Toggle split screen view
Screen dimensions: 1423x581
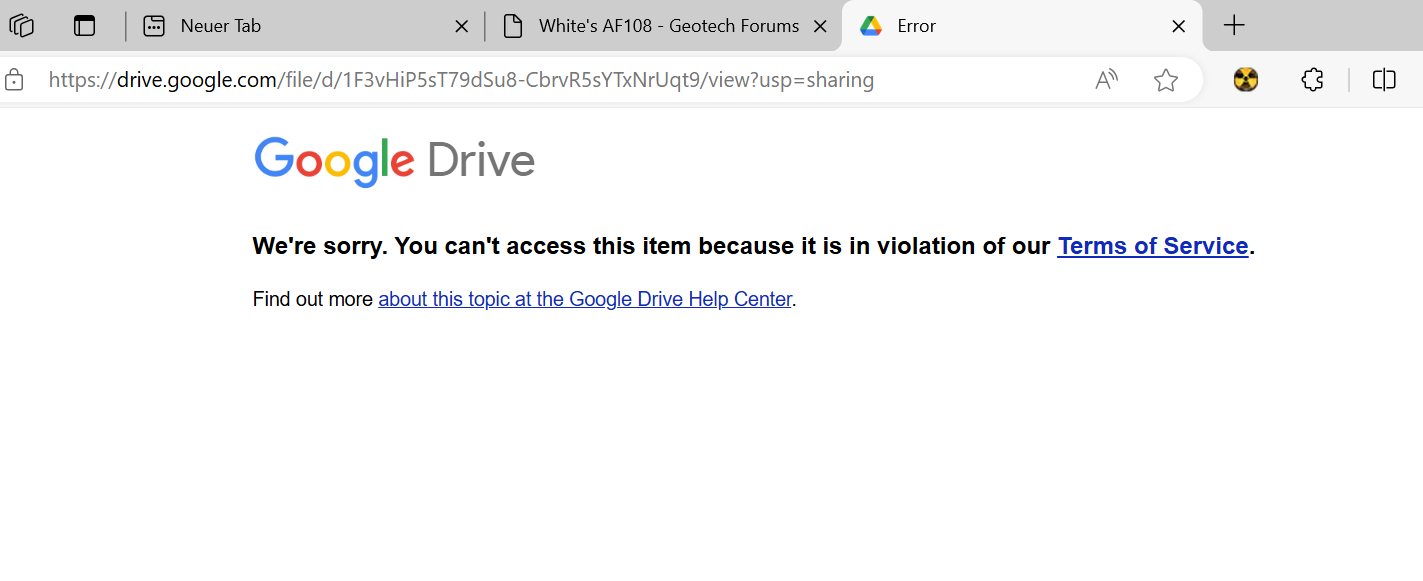point(1384,80)
